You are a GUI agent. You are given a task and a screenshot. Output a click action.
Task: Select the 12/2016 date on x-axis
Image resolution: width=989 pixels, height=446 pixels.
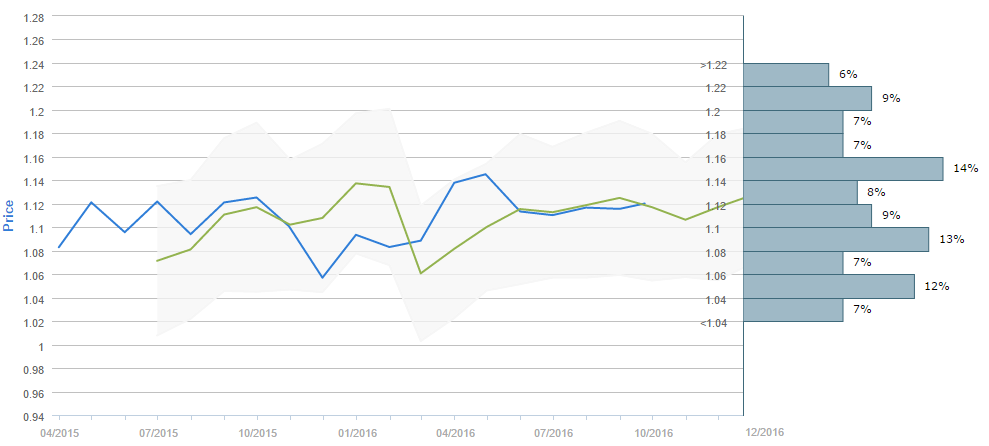point(765,431)
